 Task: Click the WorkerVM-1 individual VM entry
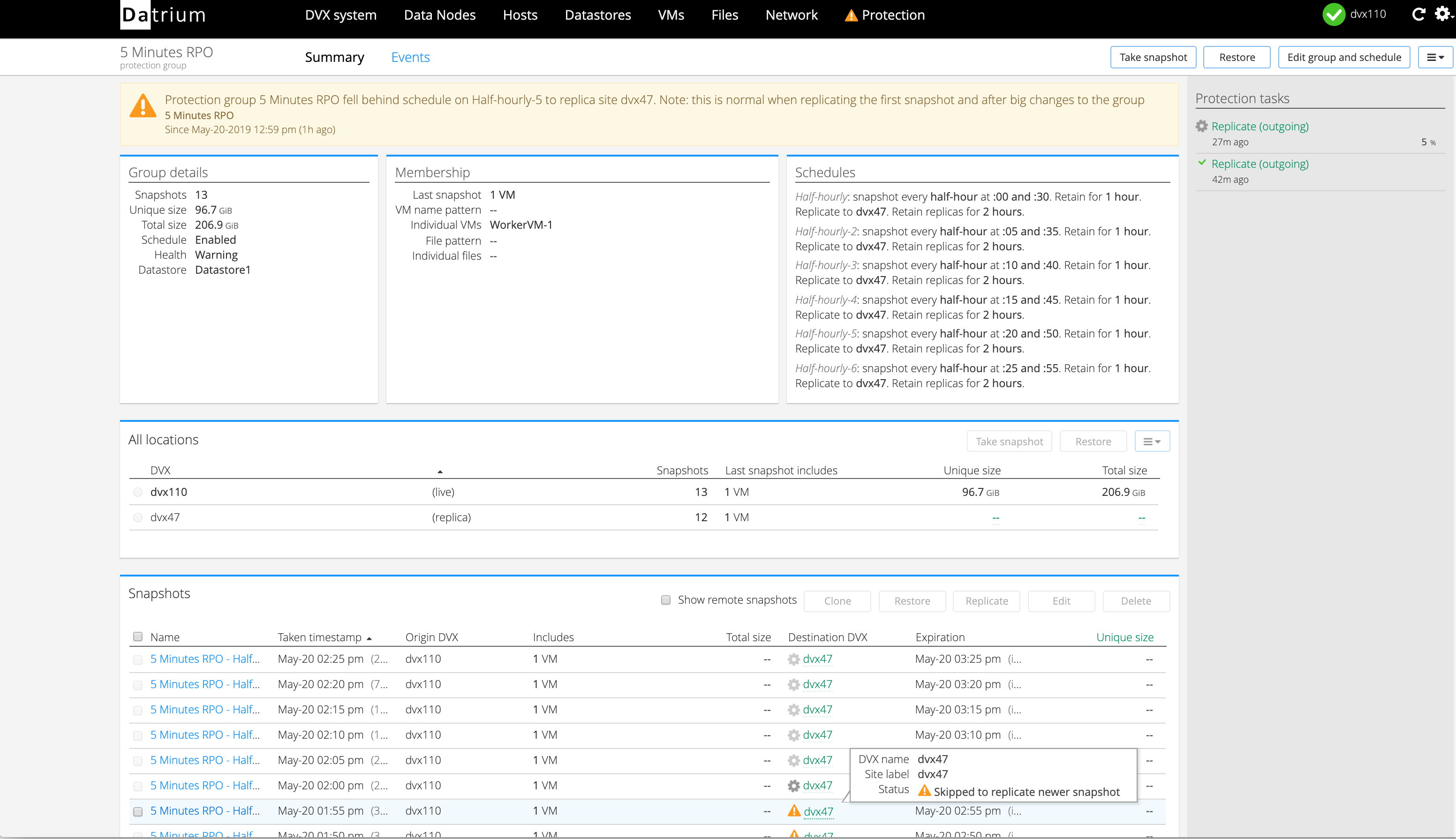click(x=521, y=225)
